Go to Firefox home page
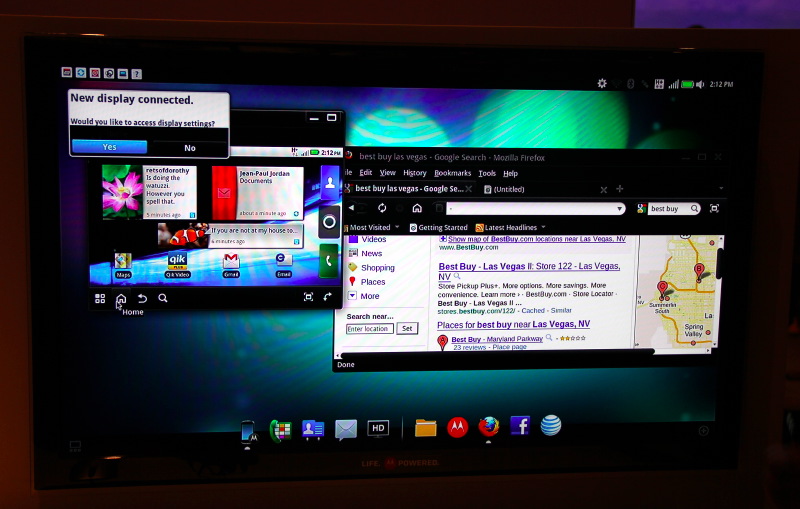 click(417, 208)
